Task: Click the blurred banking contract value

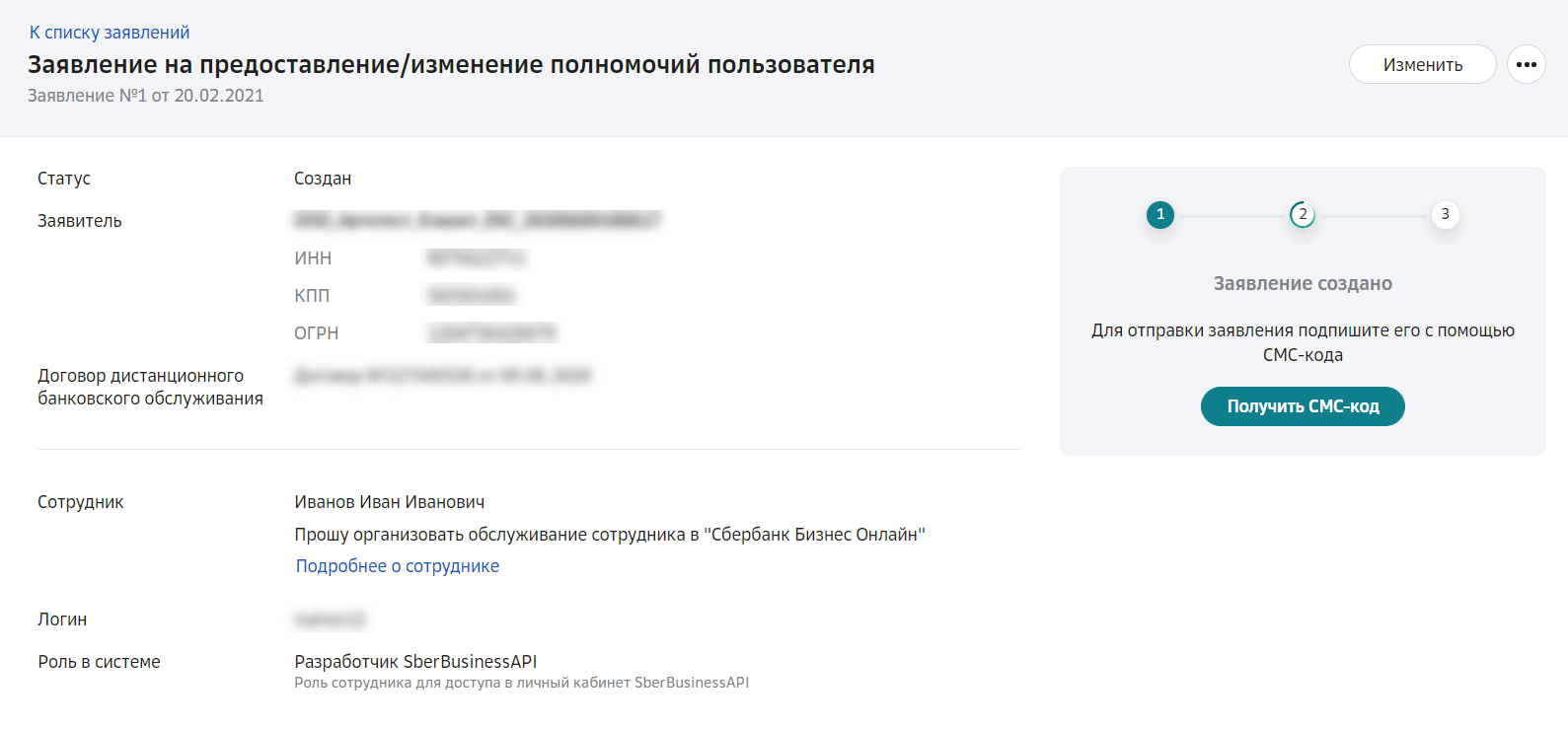Action: point(442,376)
